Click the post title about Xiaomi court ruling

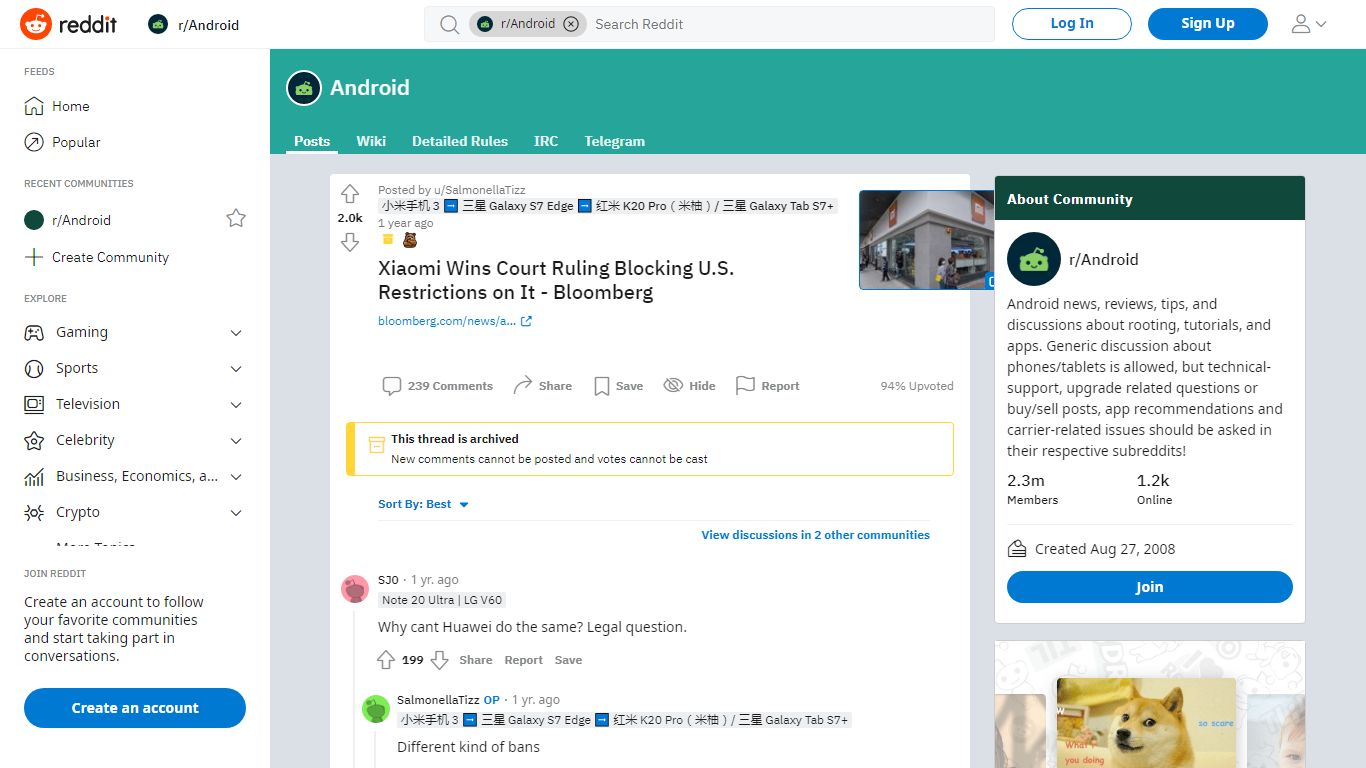click(x=556, y=280)
